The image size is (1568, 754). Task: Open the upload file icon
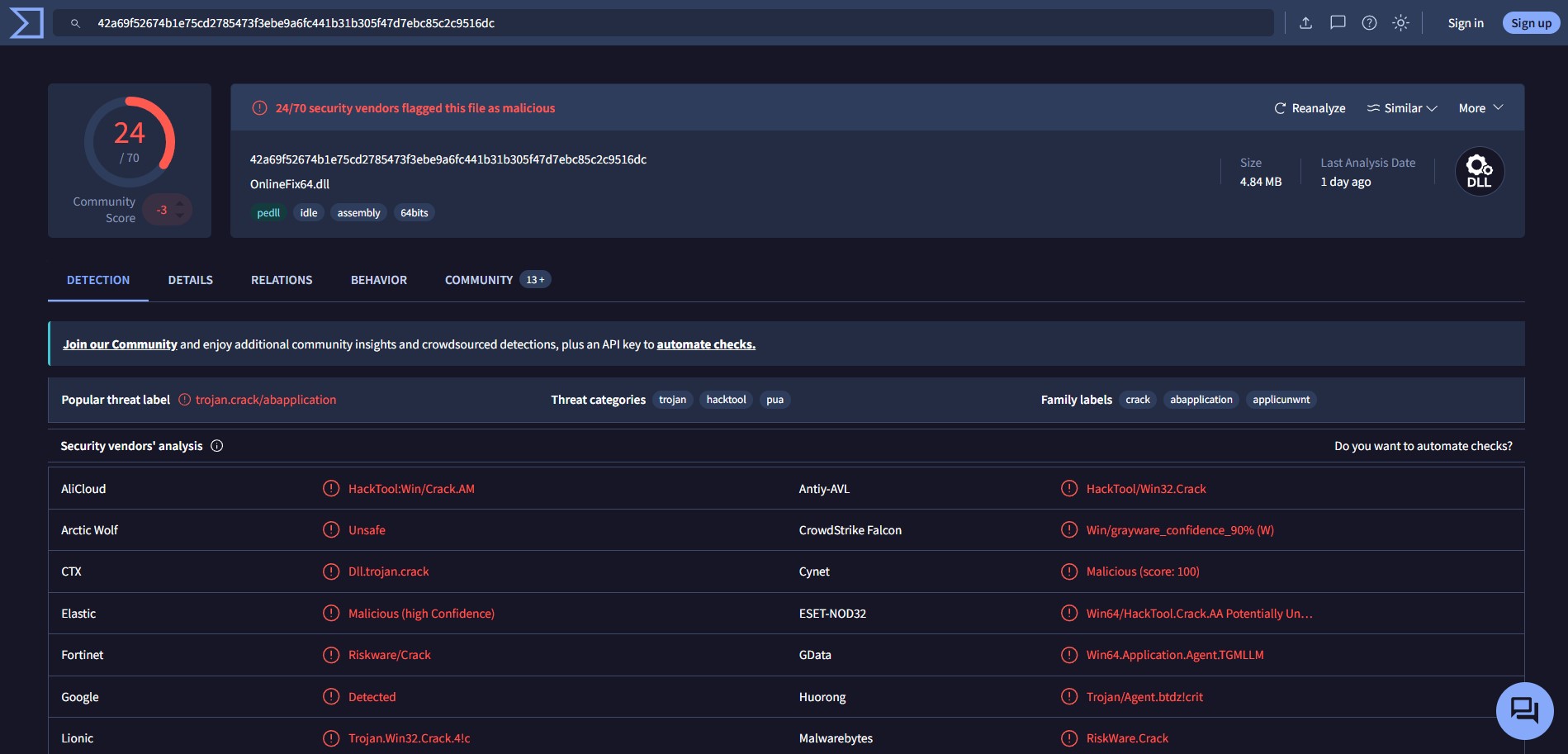[x=1305, y=23]
